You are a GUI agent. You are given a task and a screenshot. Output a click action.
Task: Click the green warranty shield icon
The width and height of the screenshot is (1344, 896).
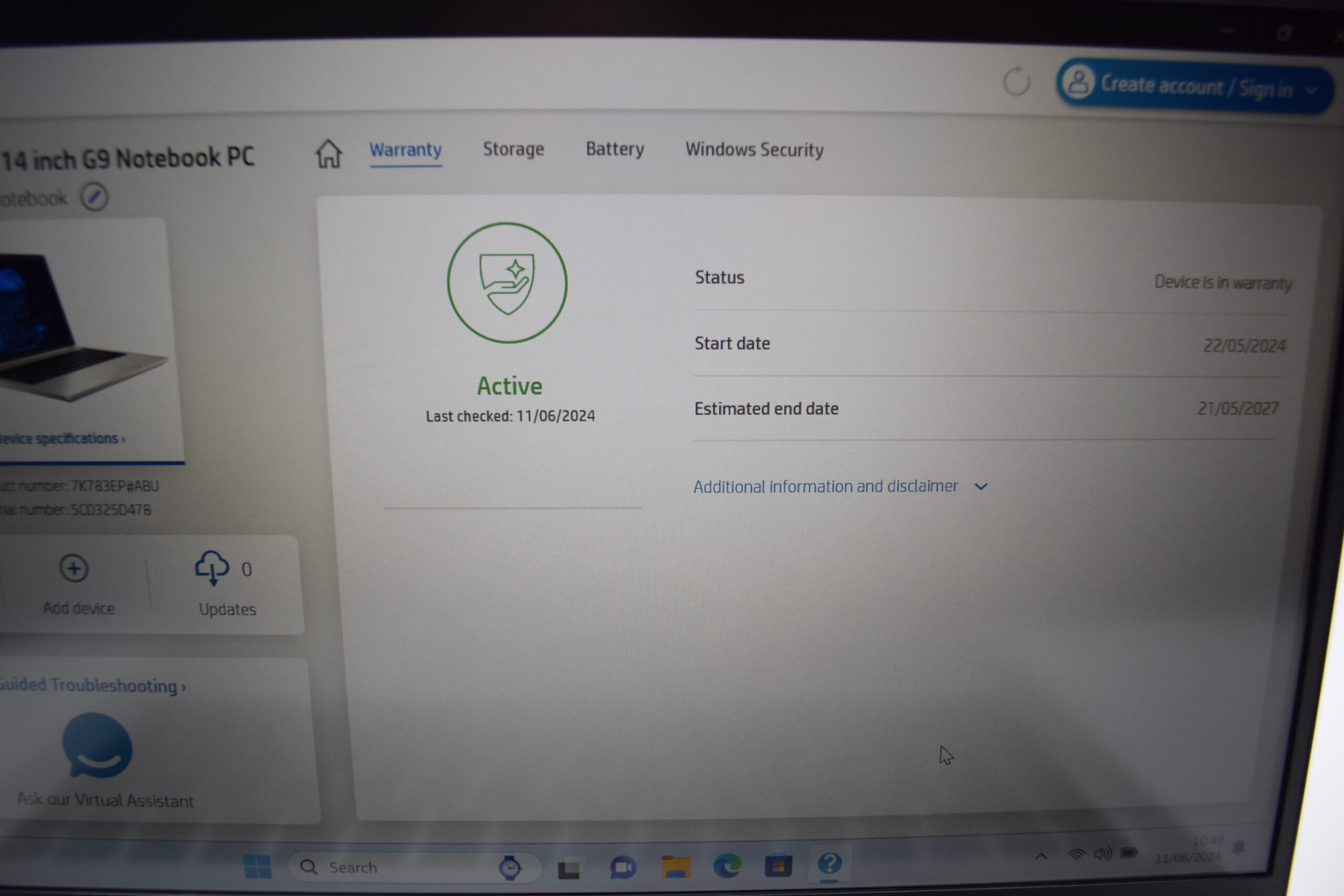507,283
